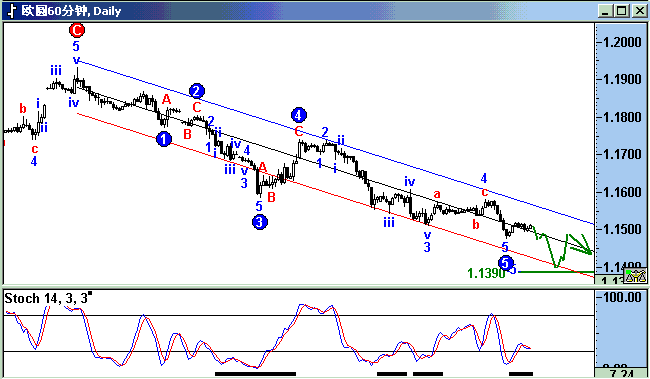Click the 1.2000 price axis label

[x=621, y=42]
